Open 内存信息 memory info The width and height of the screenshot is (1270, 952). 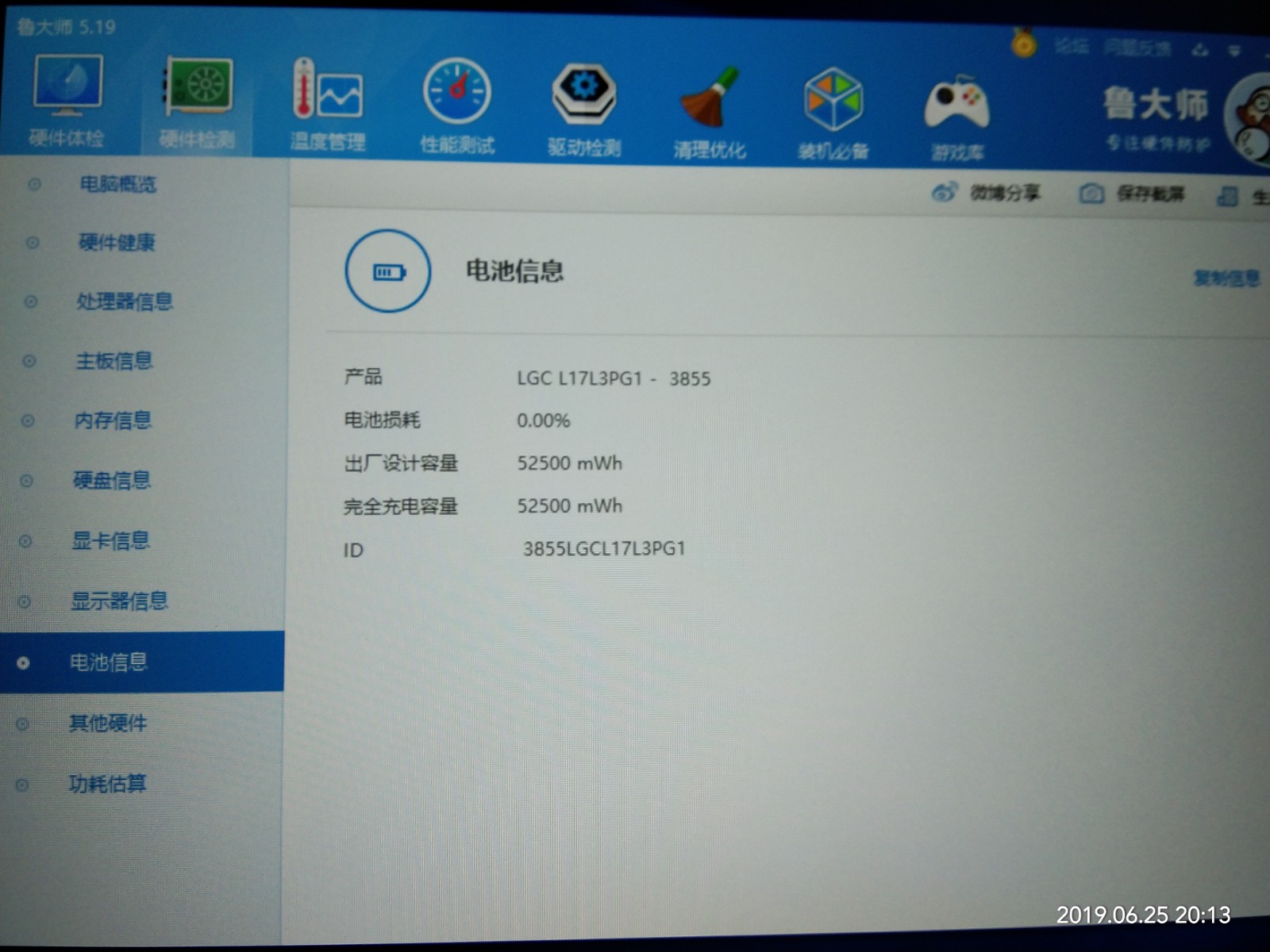coord(113,420)
